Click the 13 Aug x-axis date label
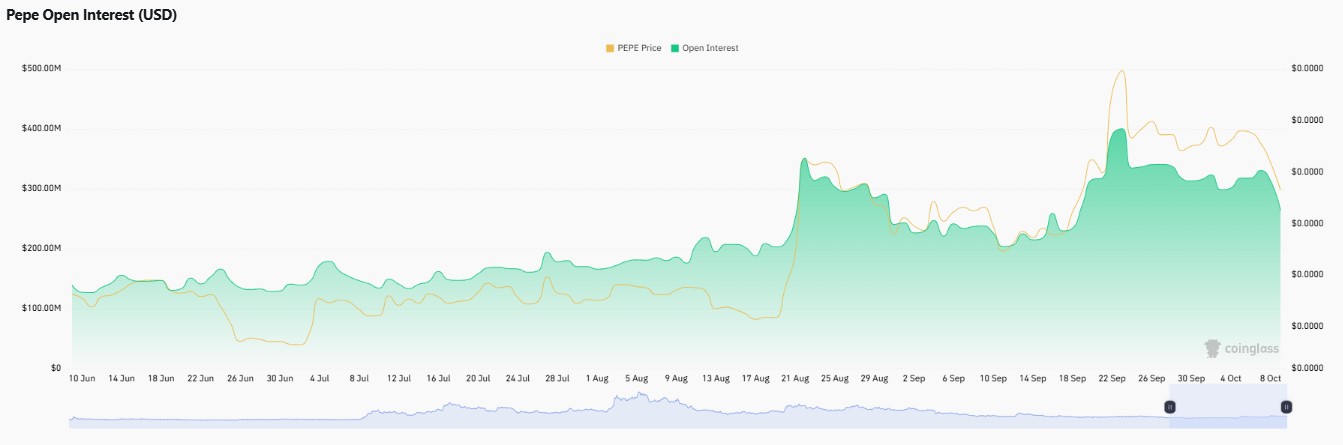The image size is (1343, 445). point(716,379)
